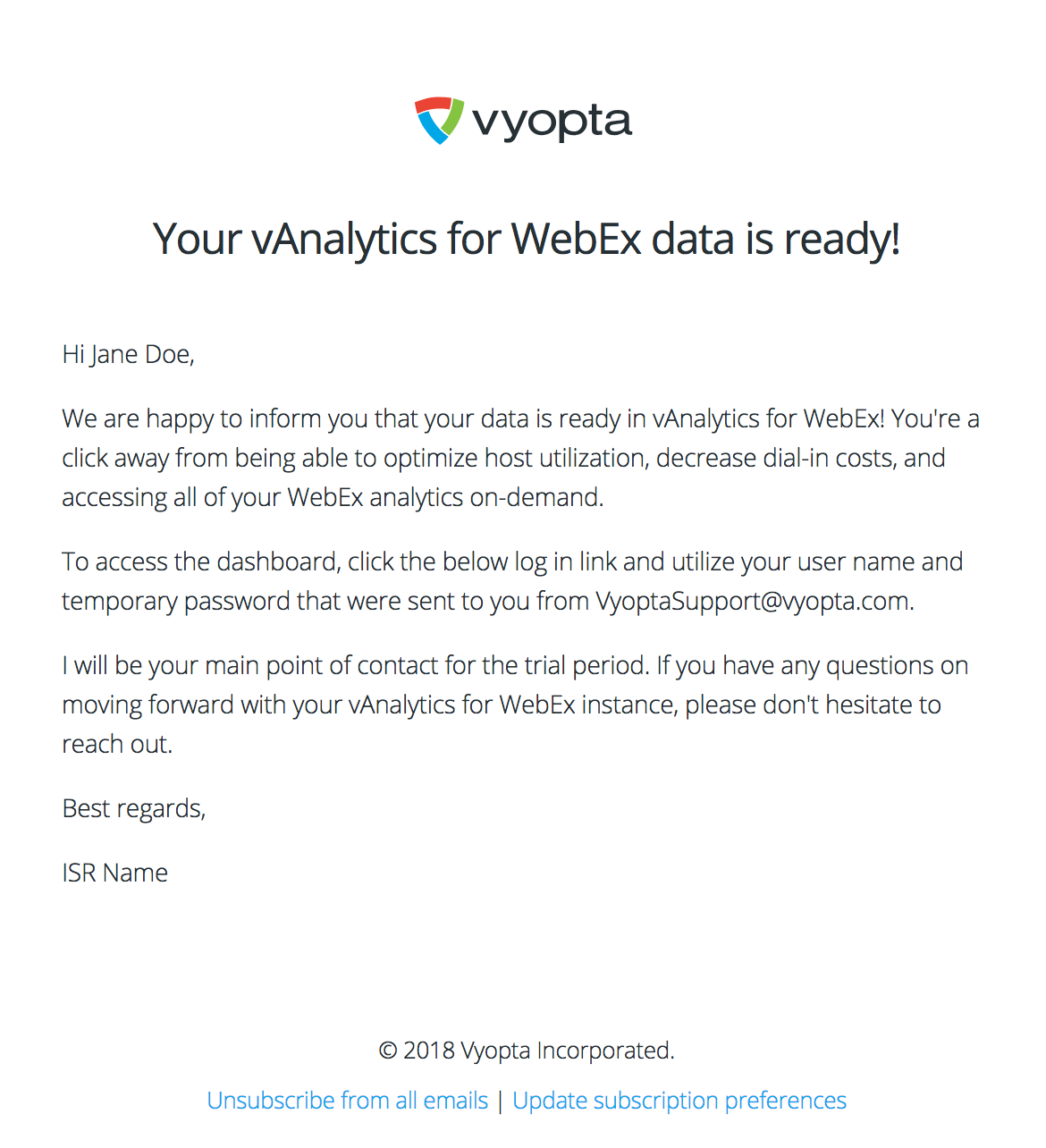Click the ISR Name signature

tap(115, 873)
